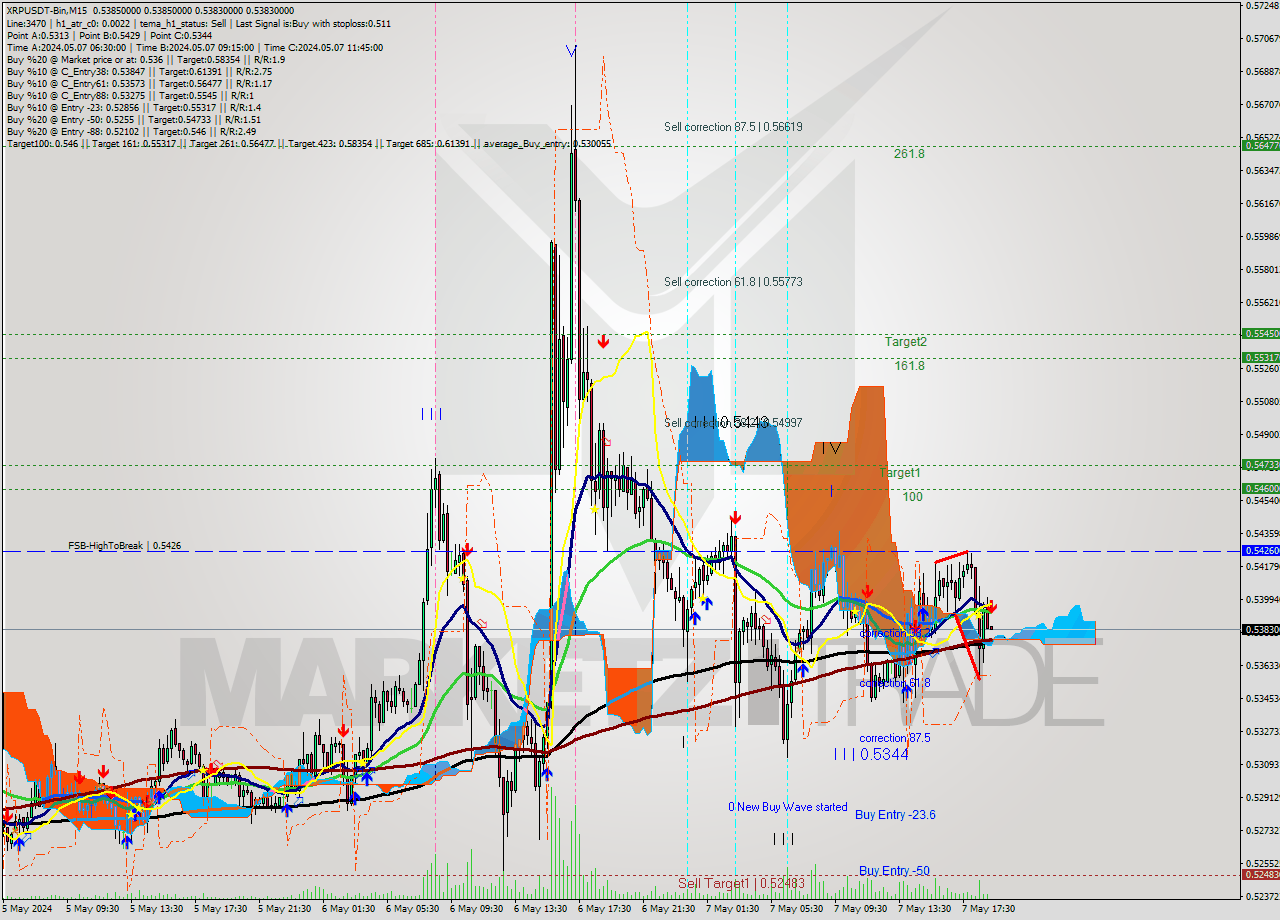
Task: Click the green 0.56477 price tag
Action: coord(1260,146)
